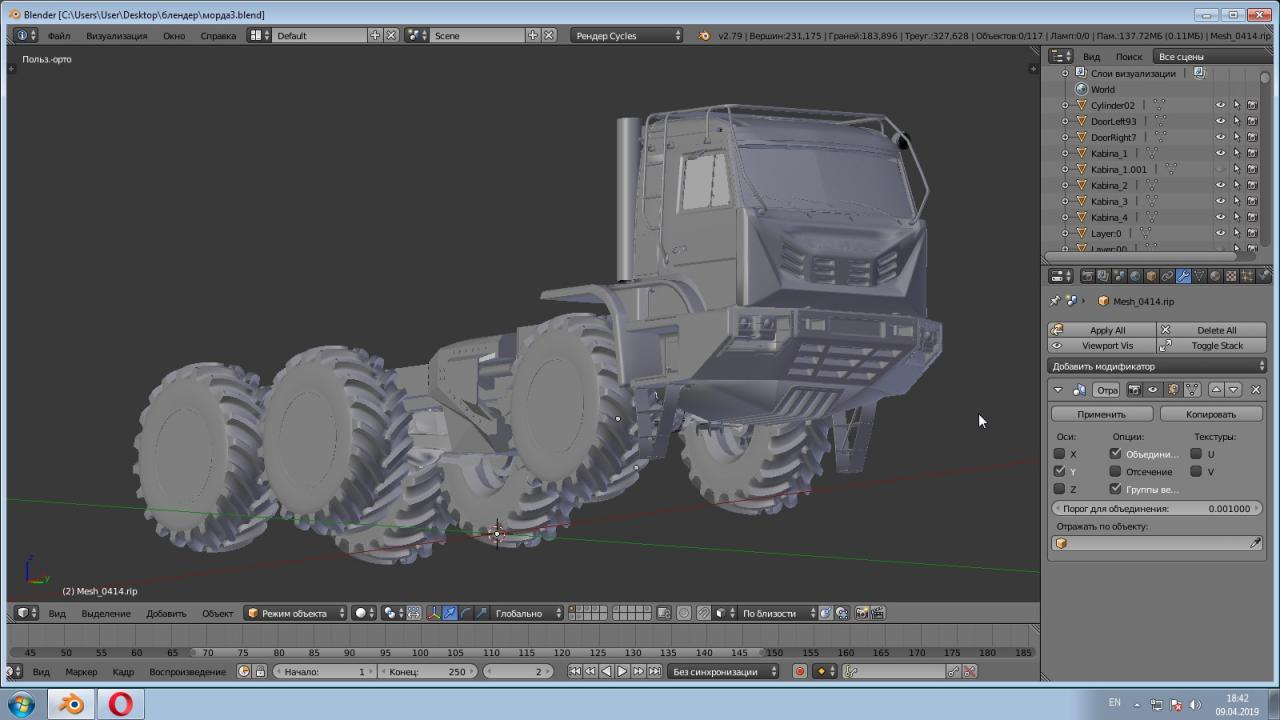1280x720 pixels.
Task: Move the modifier up with the arrow
Action: point(1216,390)
